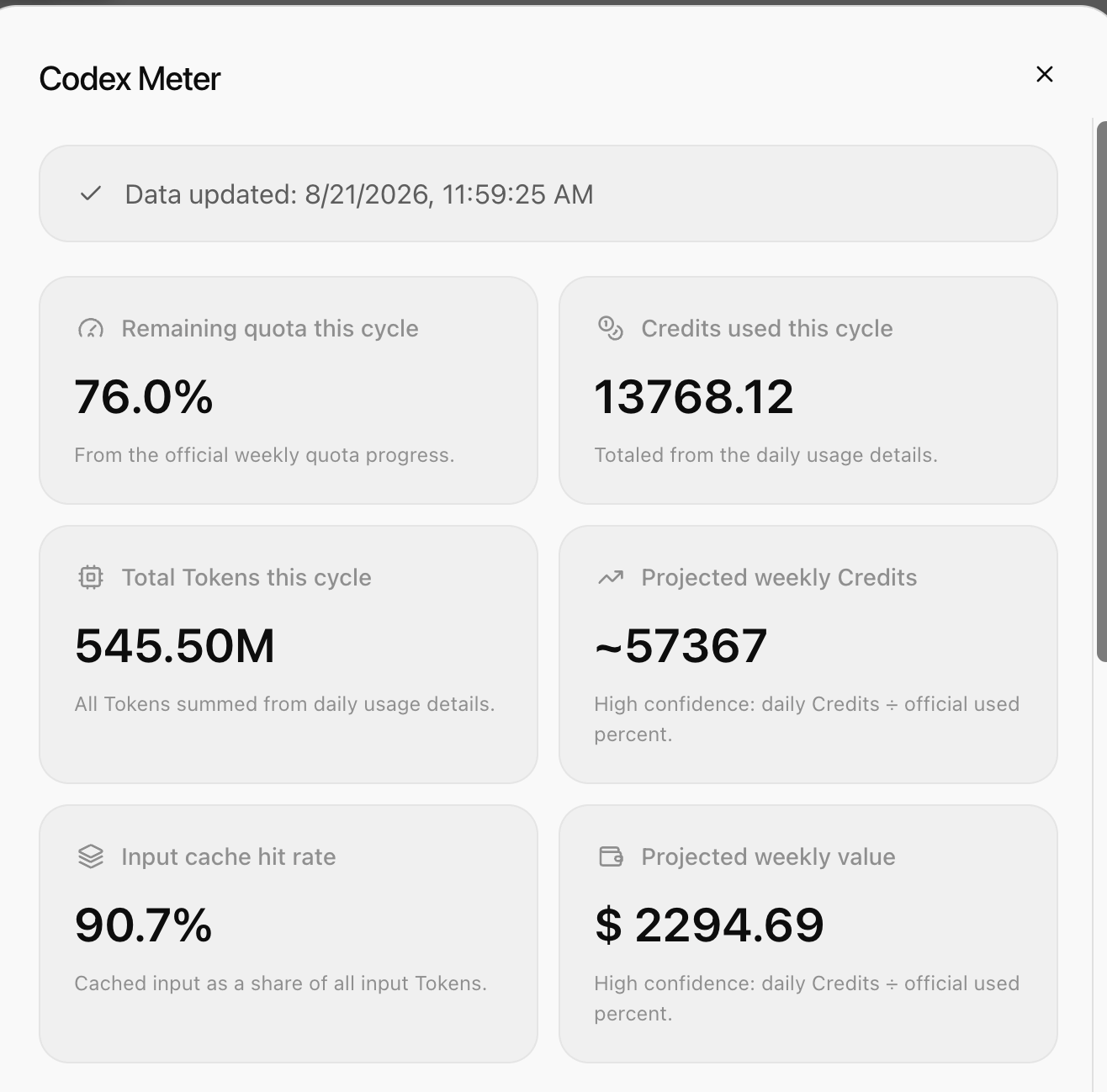Click the 90.7% cache hit rate value
This screenshot has height=1092, width=1107.
(x=144, y=925)
